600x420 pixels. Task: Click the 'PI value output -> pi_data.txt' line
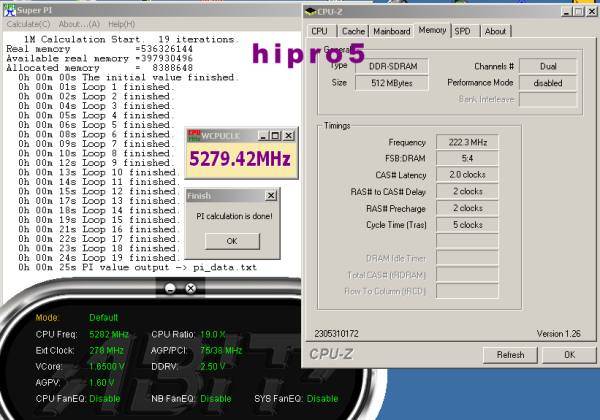(137, 267)
